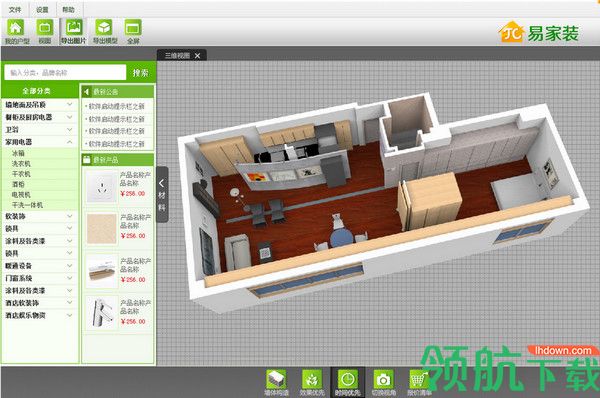Viewport: 600px width, 398px height.
Task: Open the chrome faucet product thumbnail
Action: 102,313
